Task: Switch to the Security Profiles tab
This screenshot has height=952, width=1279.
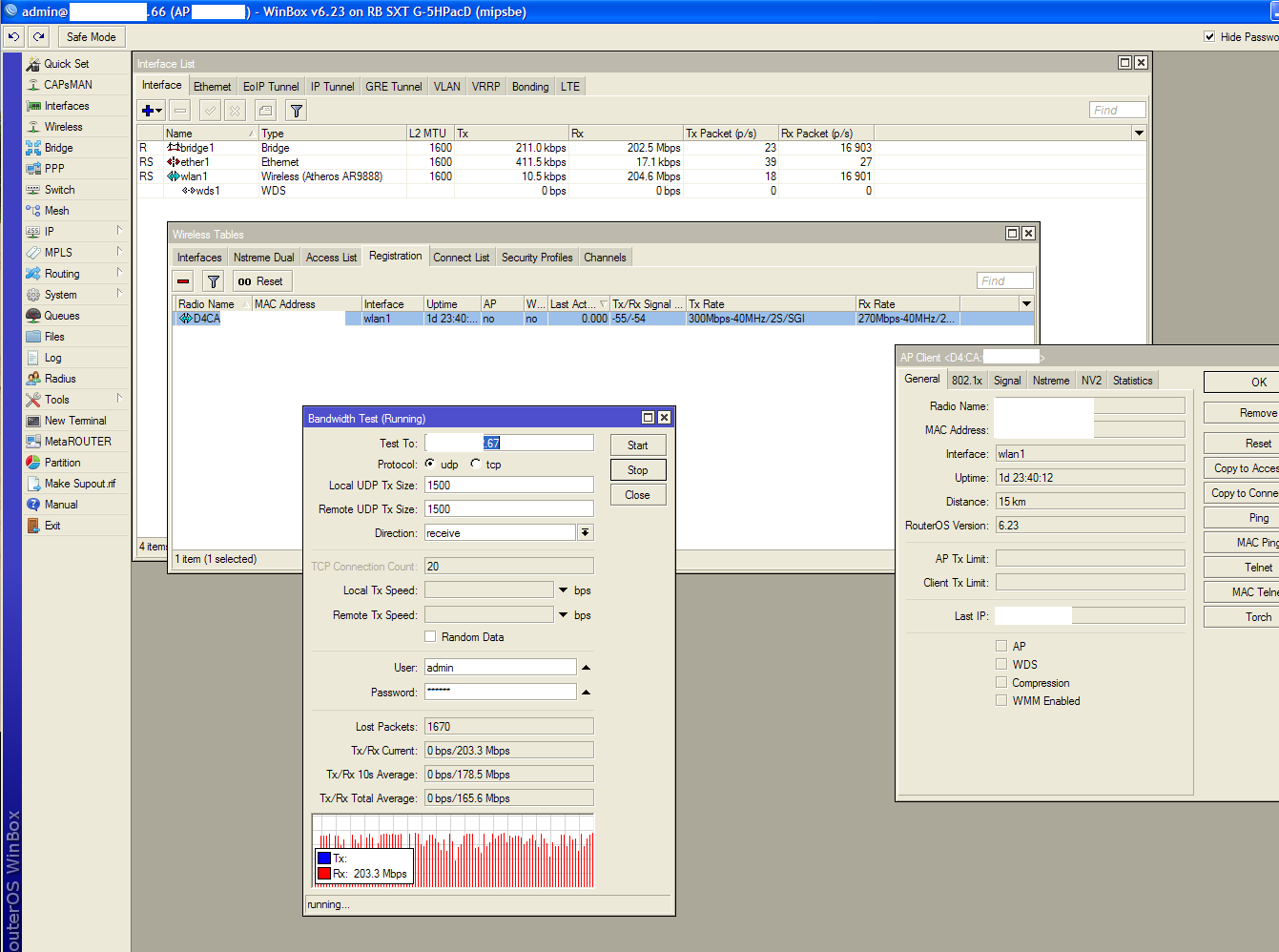Action: pos(537,258)
